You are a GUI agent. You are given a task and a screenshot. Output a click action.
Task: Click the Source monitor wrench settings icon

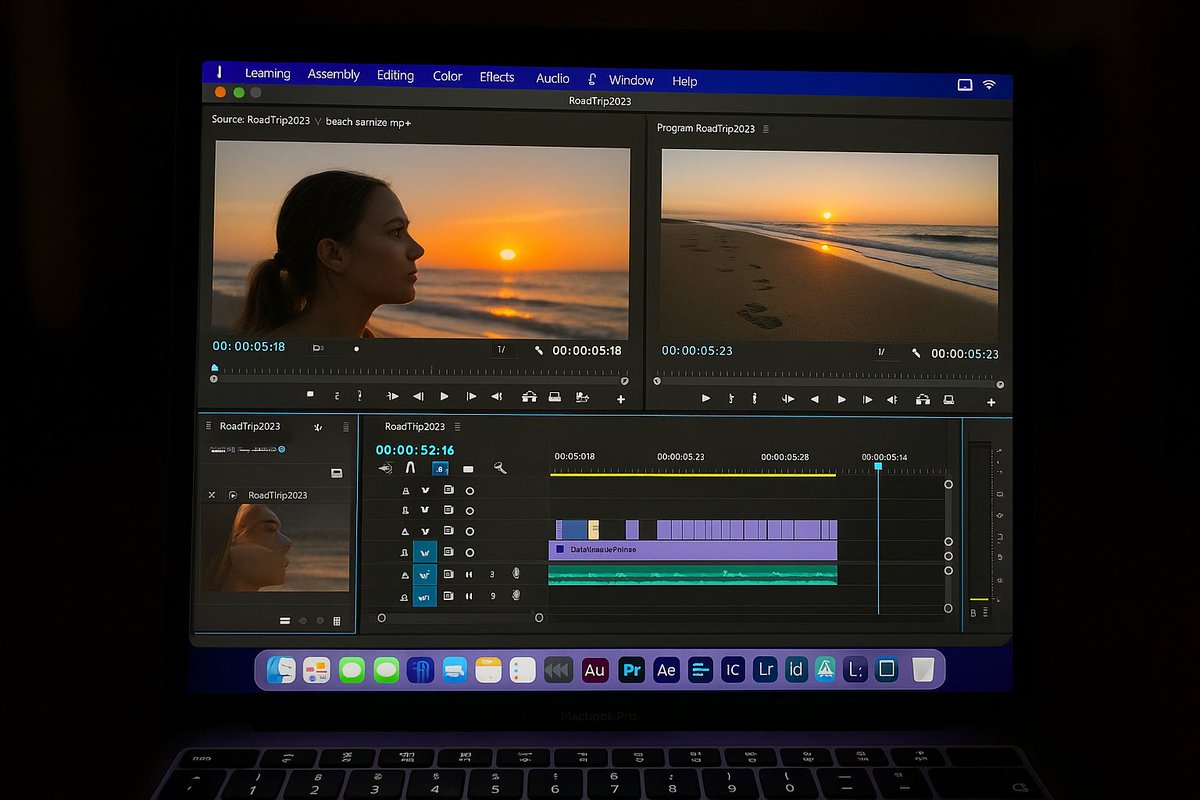tap(539, 351)
